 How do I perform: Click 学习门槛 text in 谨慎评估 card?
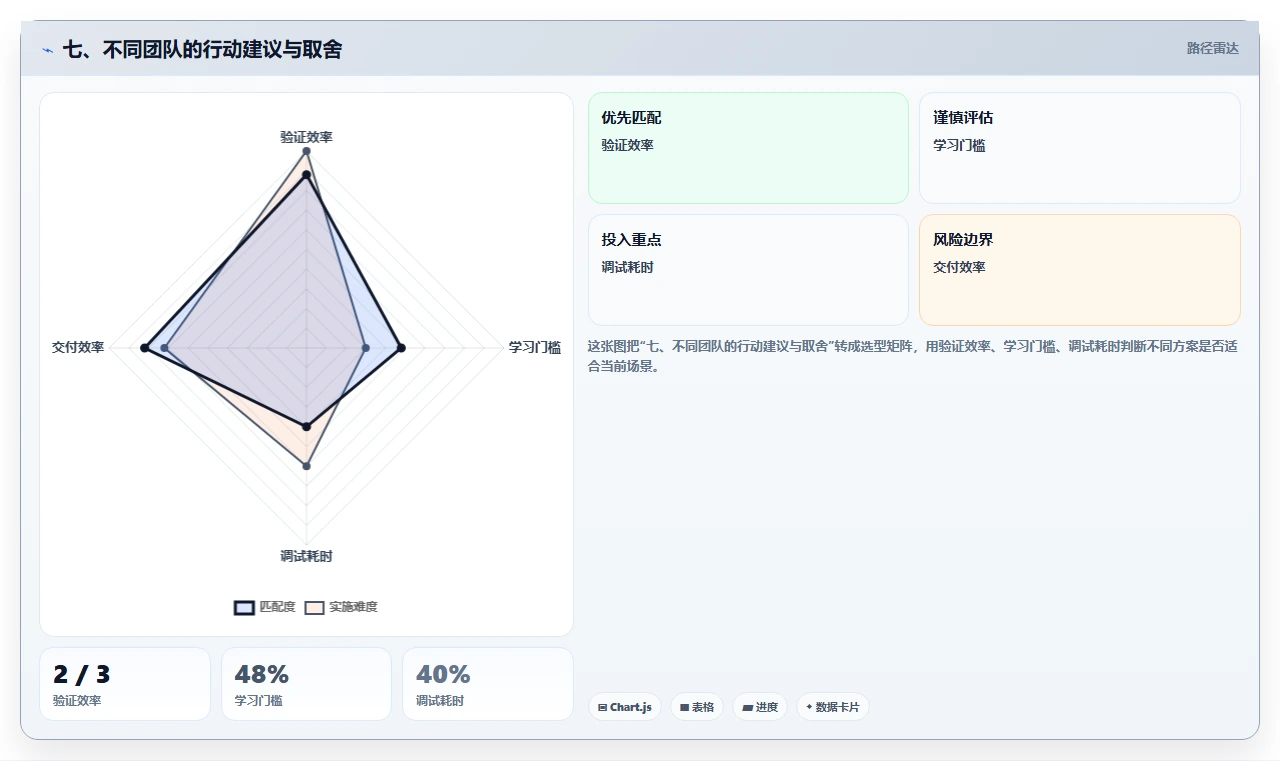959,145
